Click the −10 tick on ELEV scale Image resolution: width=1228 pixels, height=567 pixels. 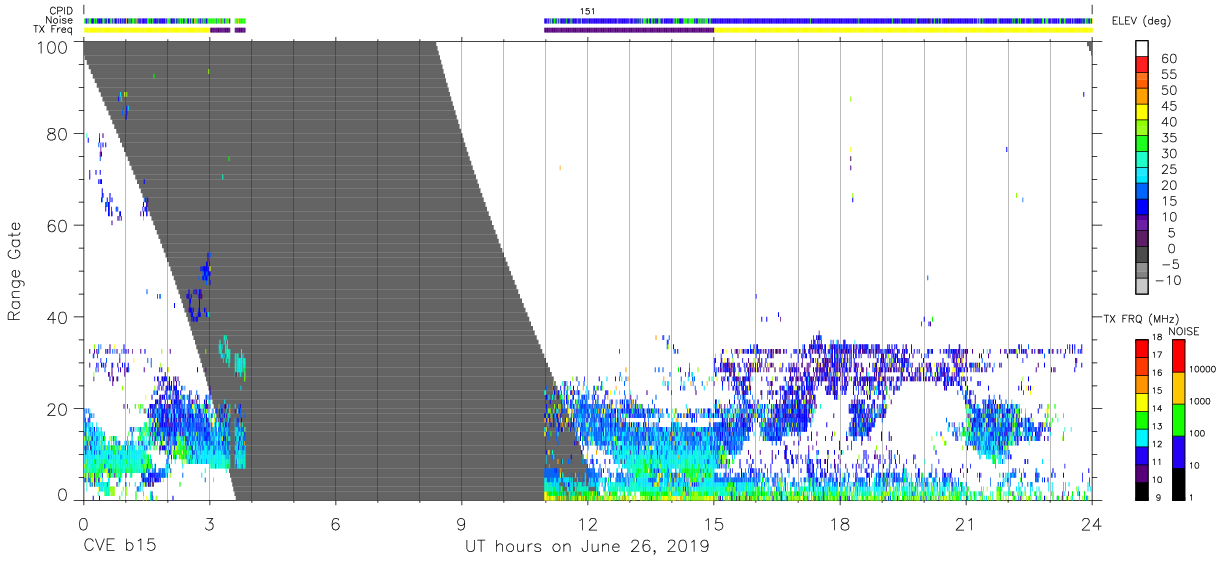pyautogui.click(x=1167, y=279)
